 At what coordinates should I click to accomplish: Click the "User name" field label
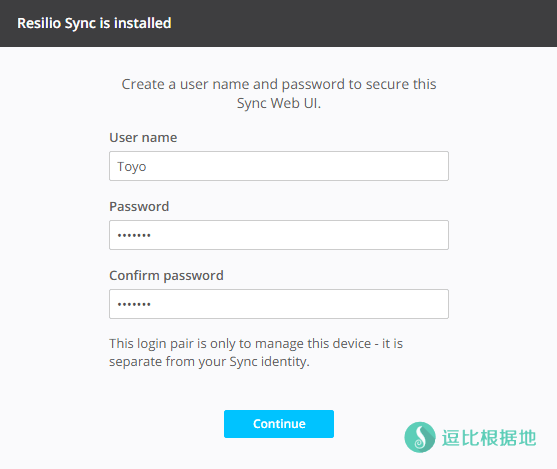tap(143, 138)
